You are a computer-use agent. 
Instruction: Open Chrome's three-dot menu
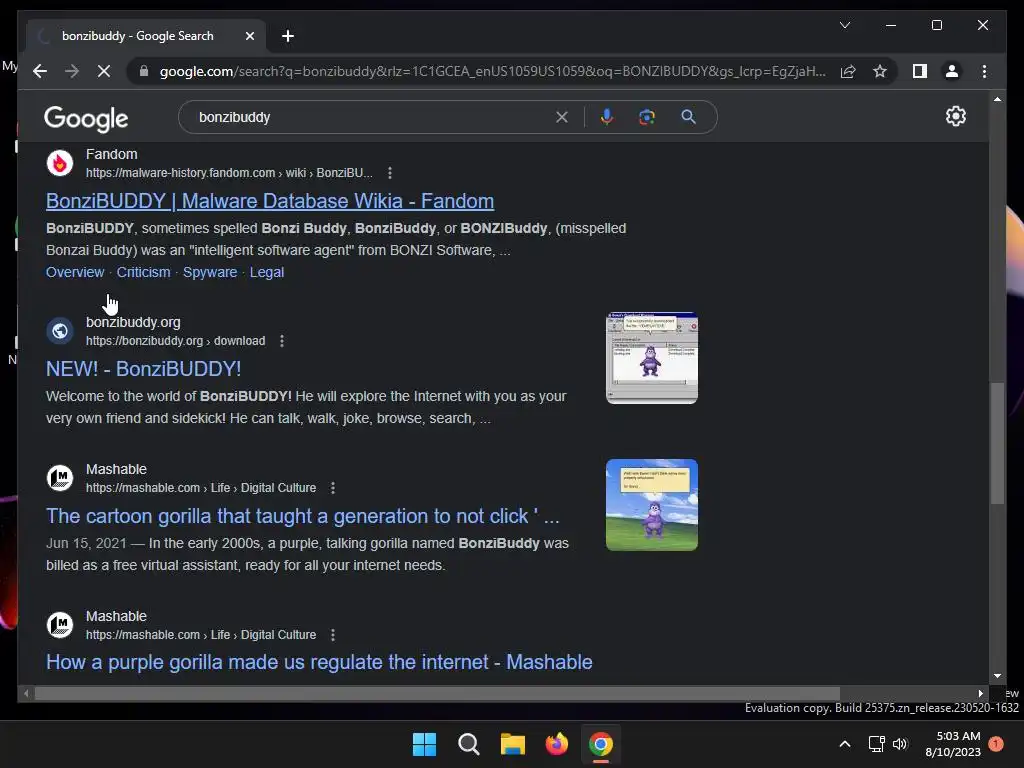984,71
